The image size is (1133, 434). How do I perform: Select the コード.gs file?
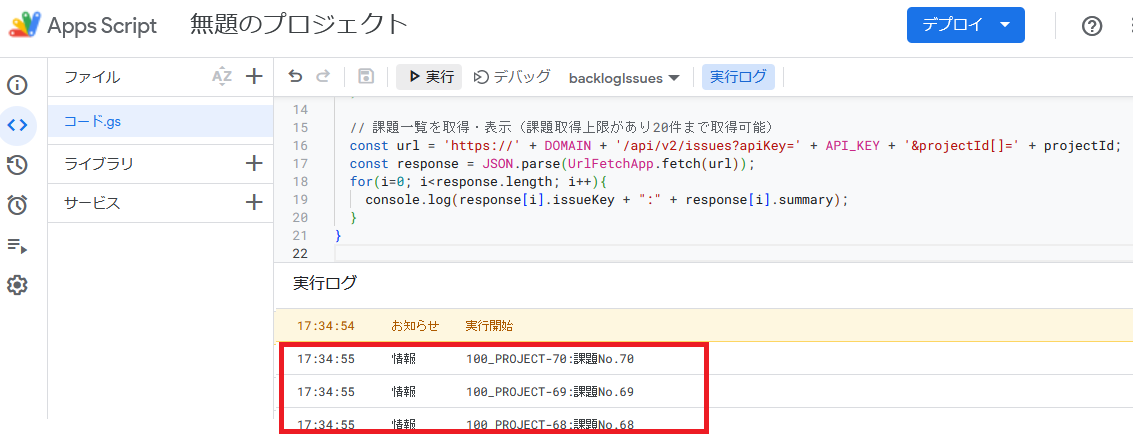click(x=160, y=121)
